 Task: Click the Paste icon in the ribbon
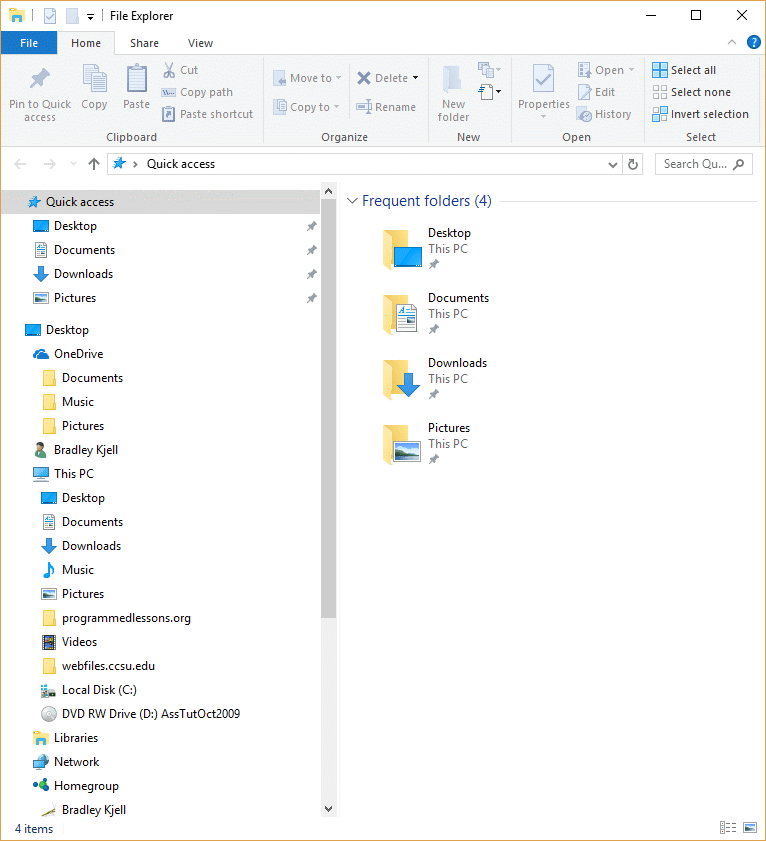[x=136, y=80]
